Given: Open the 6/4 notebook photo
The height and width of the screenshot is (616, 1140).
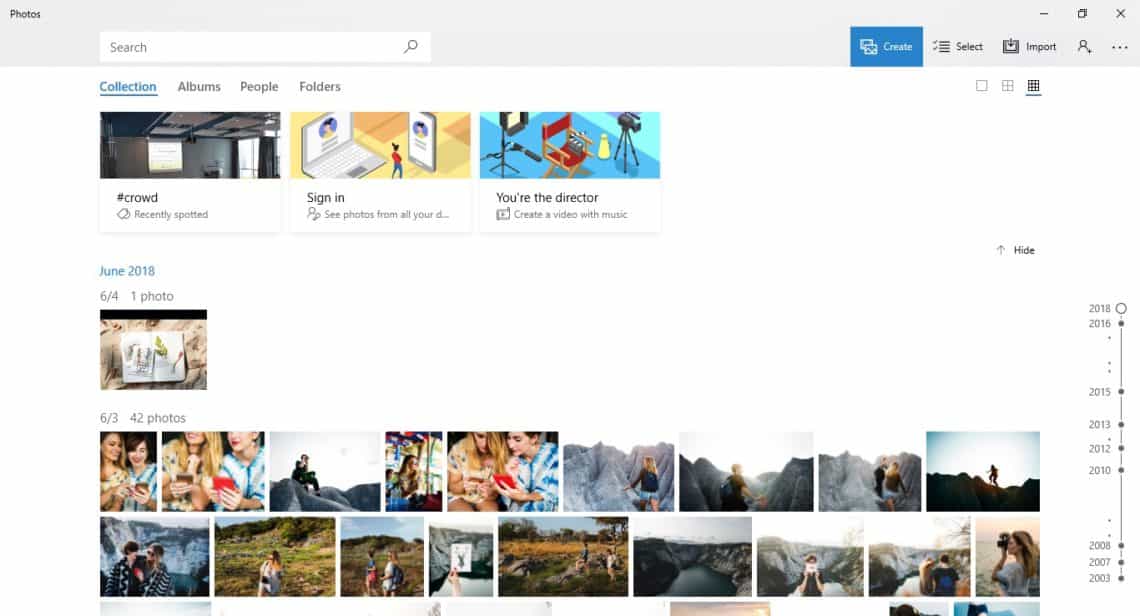Looking at the screenshot, I should pos(153,350).
